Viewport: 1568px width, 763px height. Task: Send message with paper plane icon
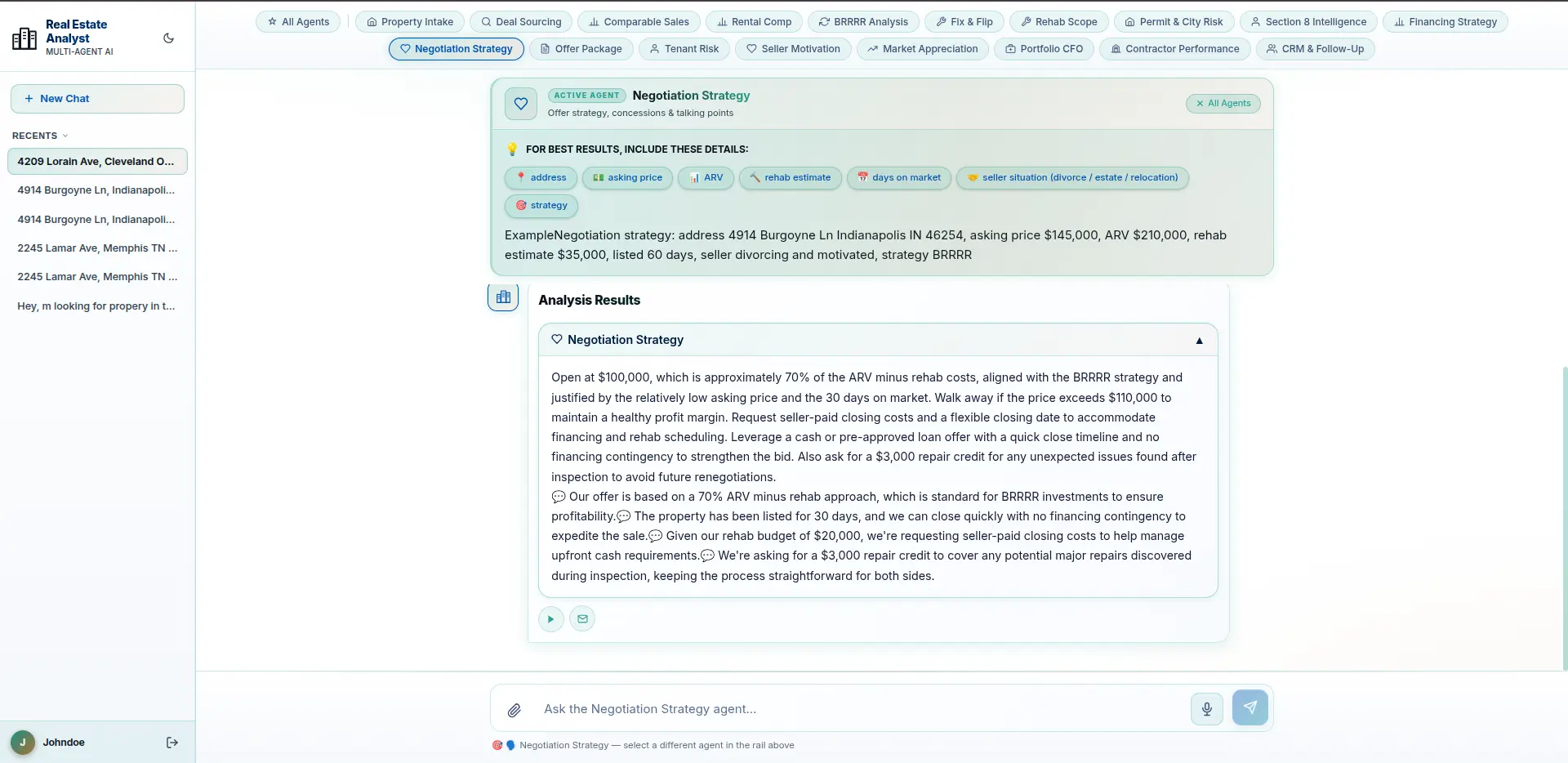pos(1249,707)
